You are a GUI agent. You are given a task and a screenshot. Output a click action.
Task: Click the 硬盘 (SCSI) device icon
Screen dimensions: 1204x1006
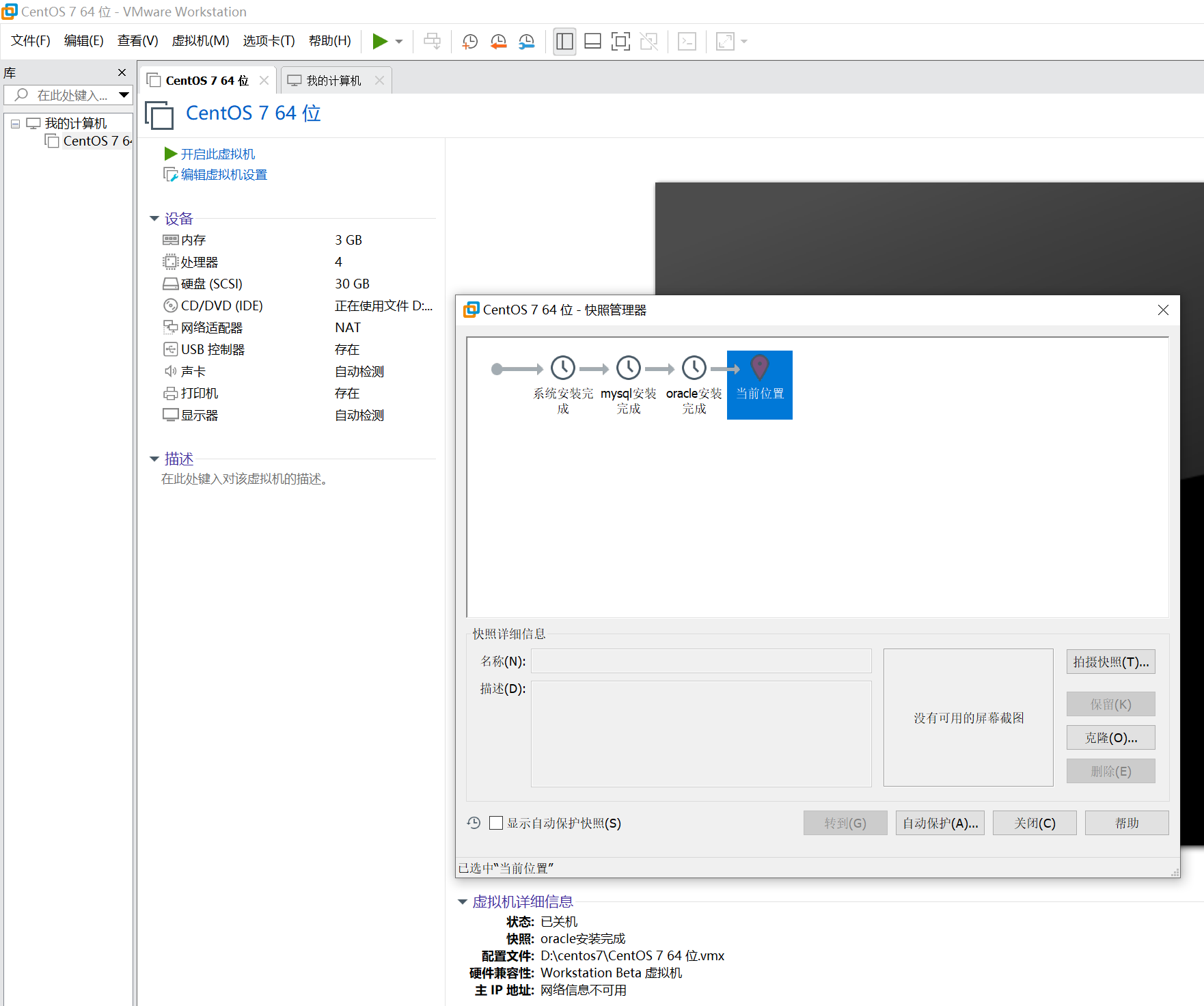pos(170,284)
